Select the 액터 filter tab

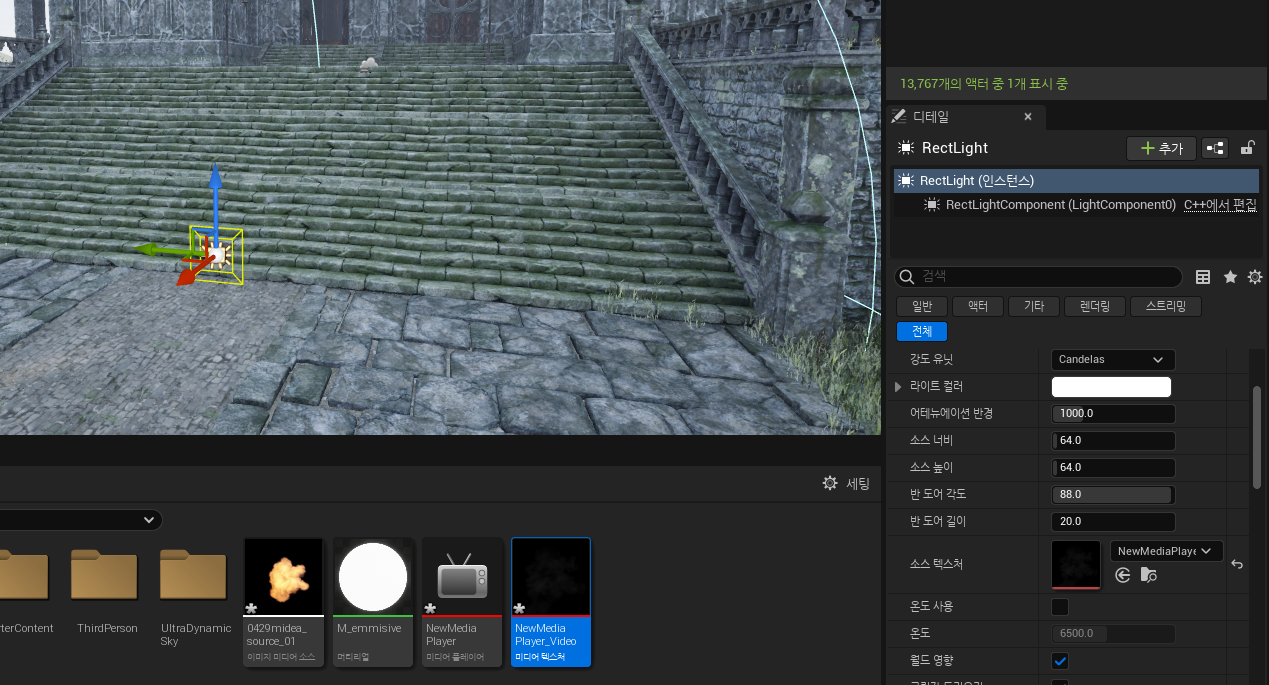977,307
